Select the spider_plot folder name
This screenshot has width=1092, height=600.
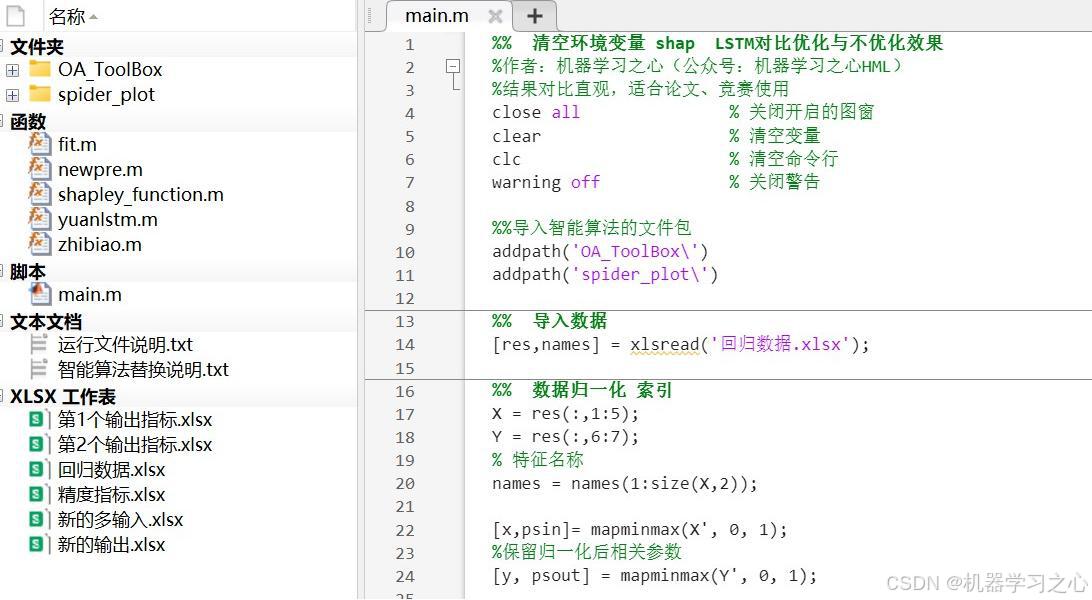[x=107, y=95]
